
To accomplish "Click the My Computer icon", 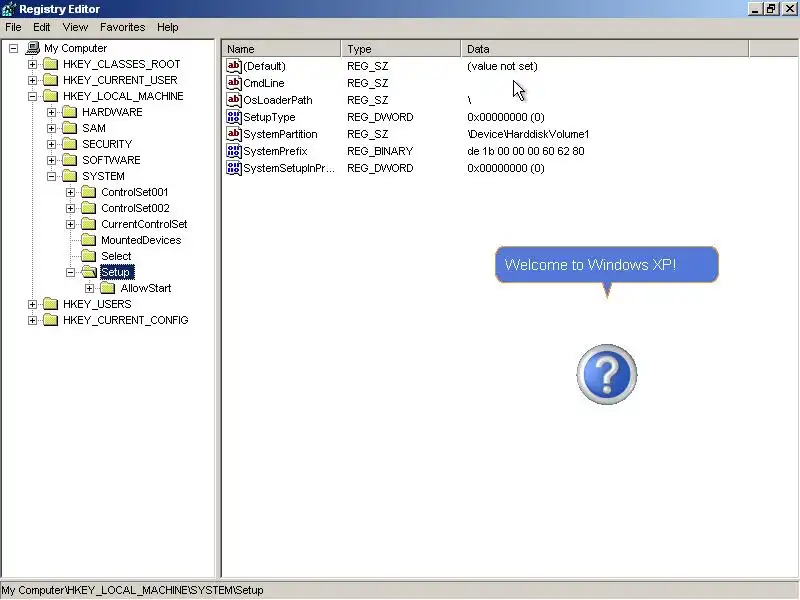I will pyautogui.click(x=33, y=48).
